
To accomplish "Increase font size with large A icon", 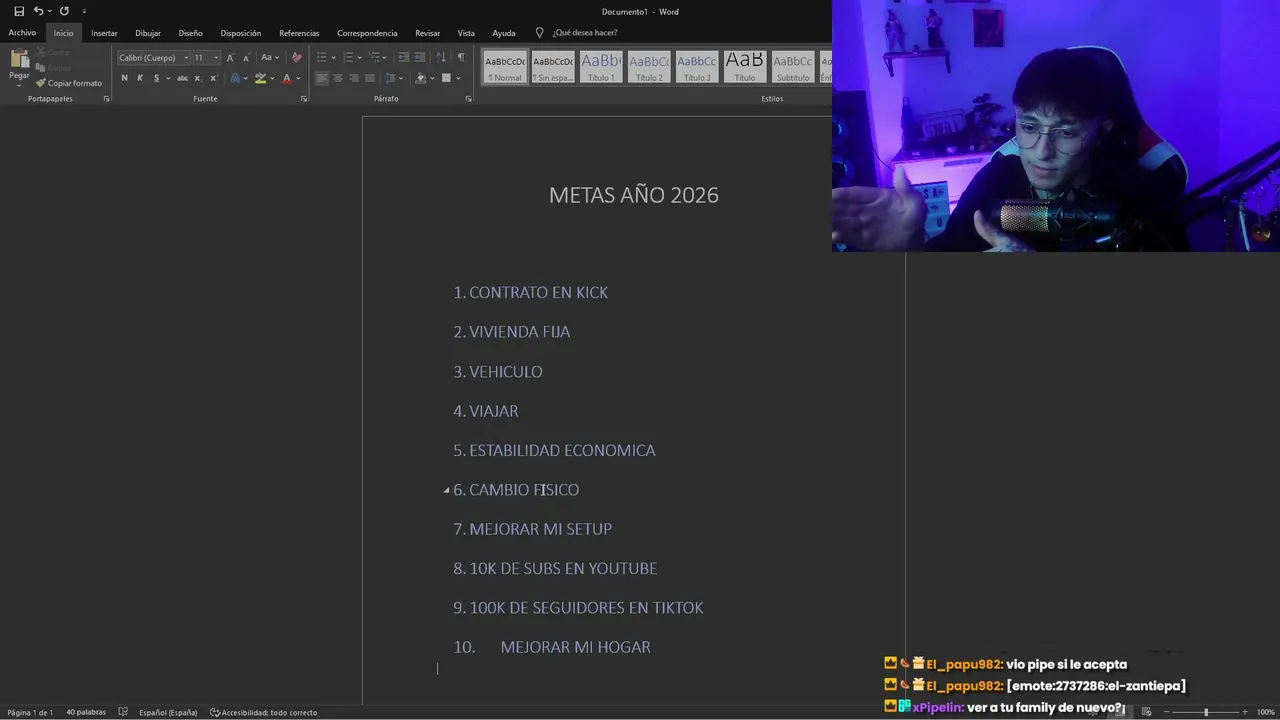I will [230, 57].
